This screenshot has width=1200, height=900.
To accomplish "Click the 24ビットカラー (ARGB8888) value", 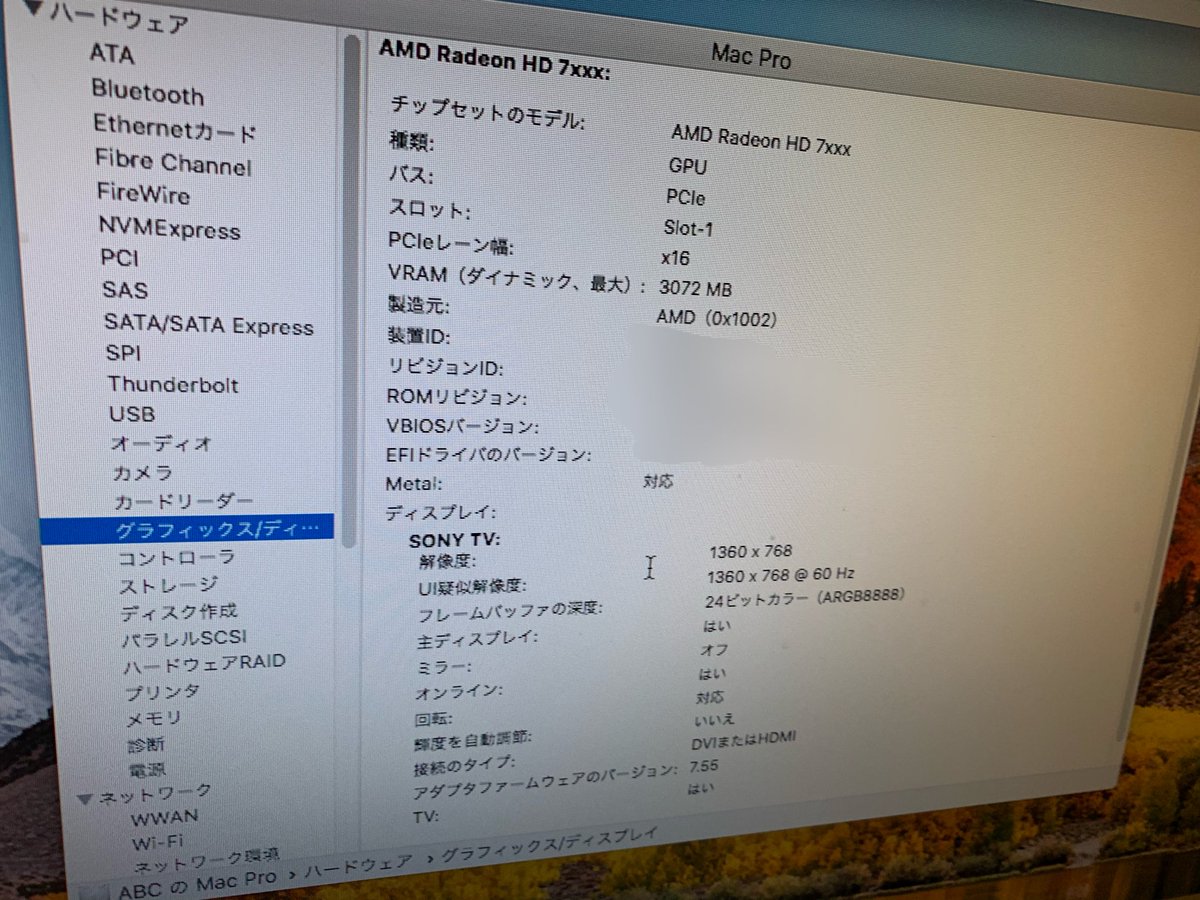I will pyautogui.click(x=805, y=597).
